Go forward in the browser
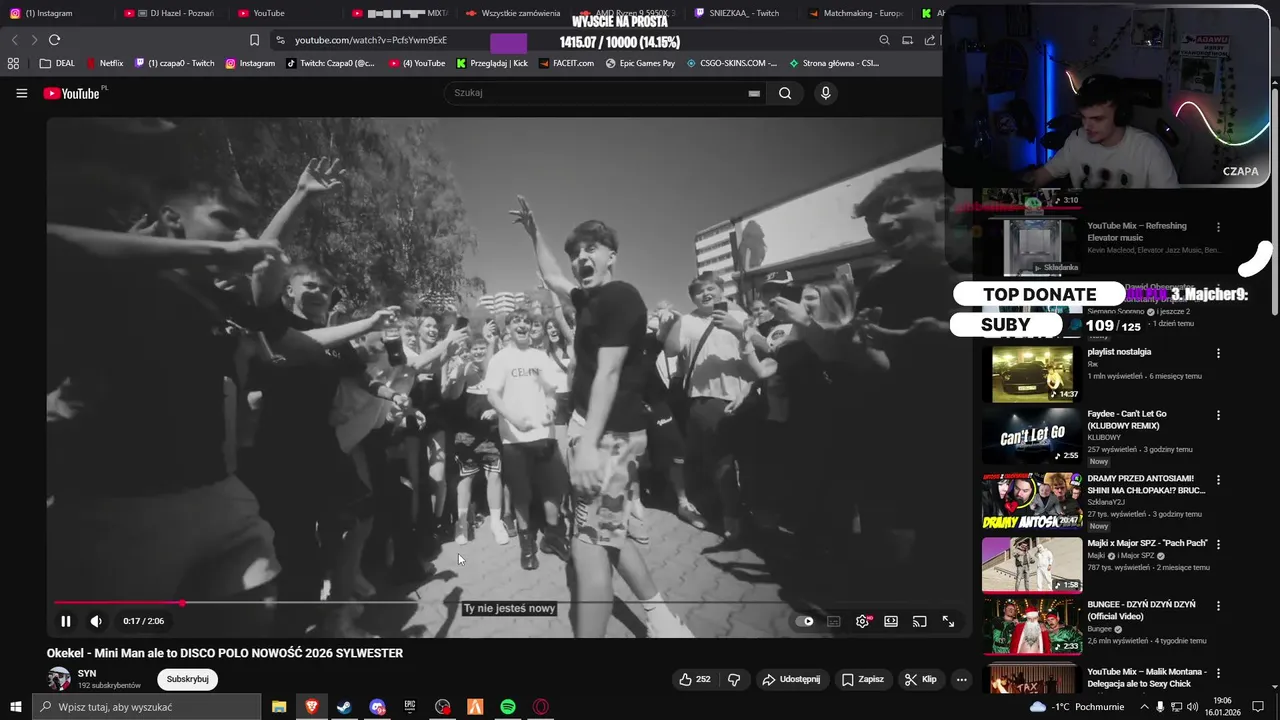Viewport: 1280px width, 720px height. [x=34, y=40]
